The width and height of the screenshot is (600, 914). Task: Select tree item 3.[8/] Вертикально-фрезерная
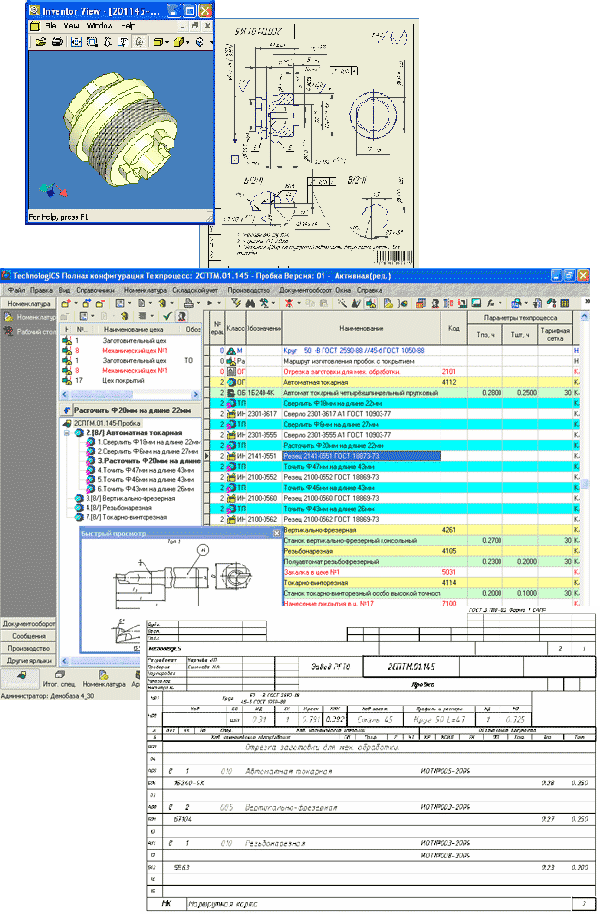click(125, 498)
